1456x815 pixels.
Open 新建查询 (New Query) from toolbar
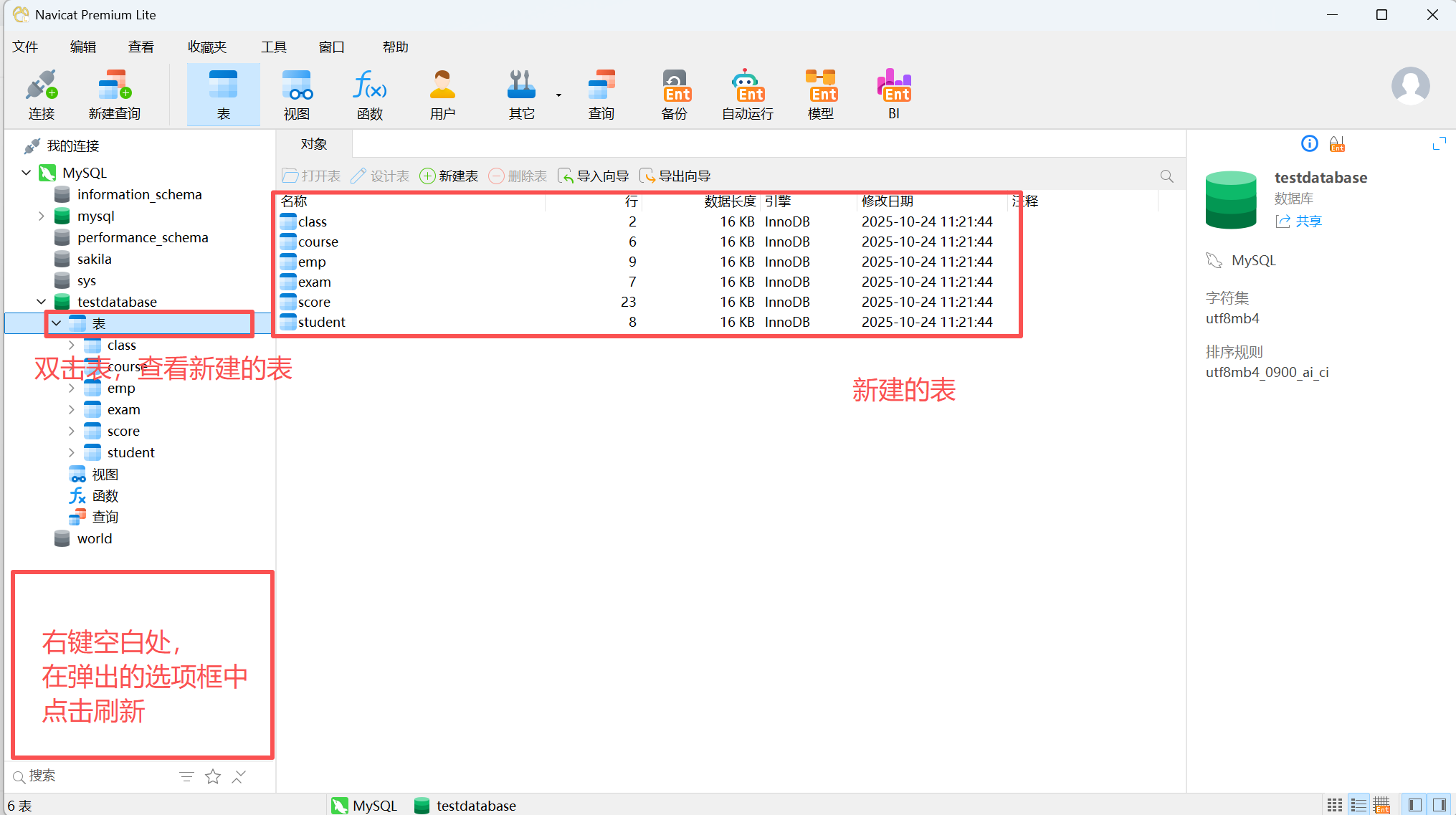(x=114, y=94)
